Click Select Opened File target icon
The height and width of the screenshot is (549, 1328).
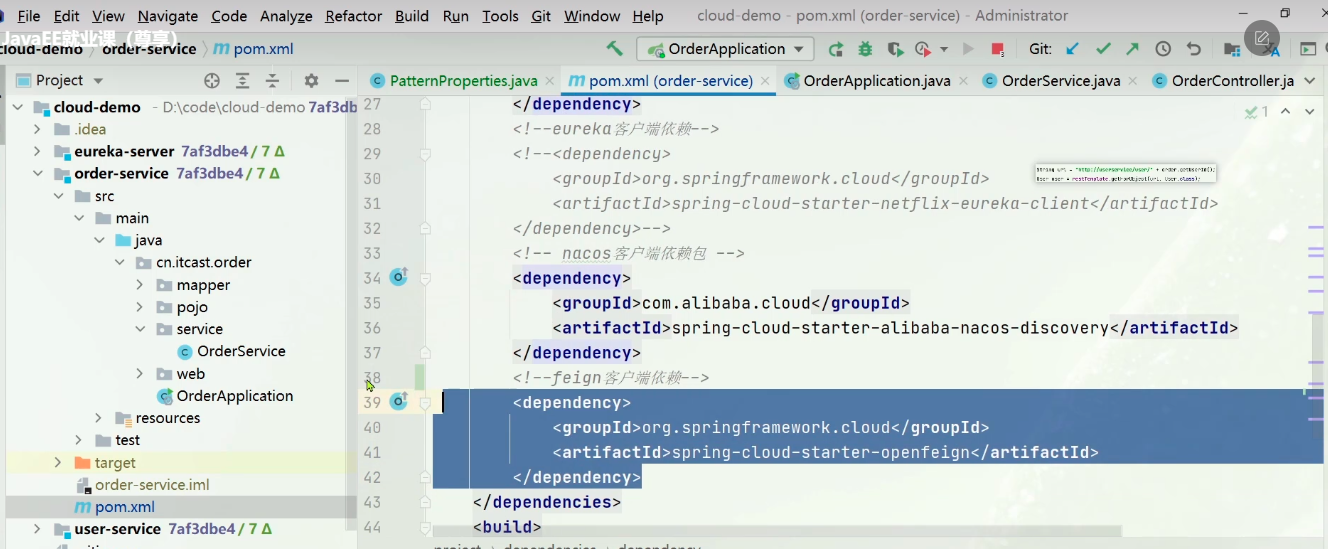tap(212, 80)
